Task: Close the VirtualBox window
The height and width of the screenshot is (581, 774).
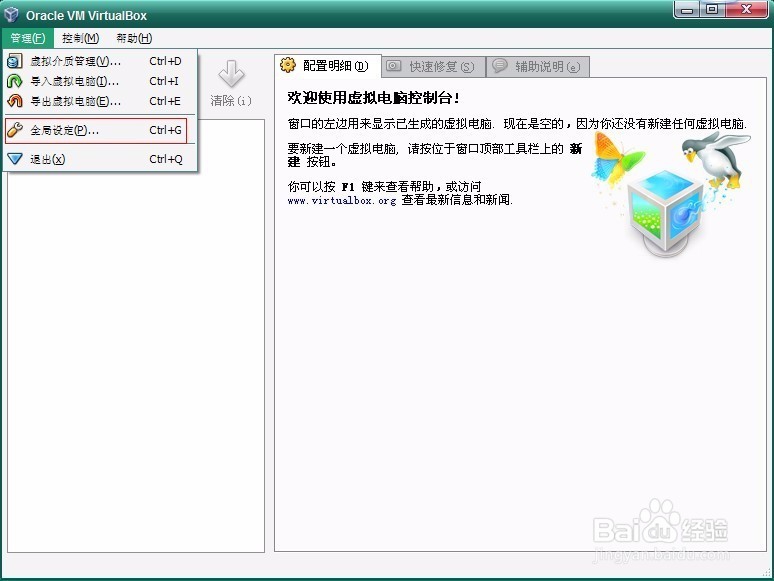Action: click(x=747, y=9)
